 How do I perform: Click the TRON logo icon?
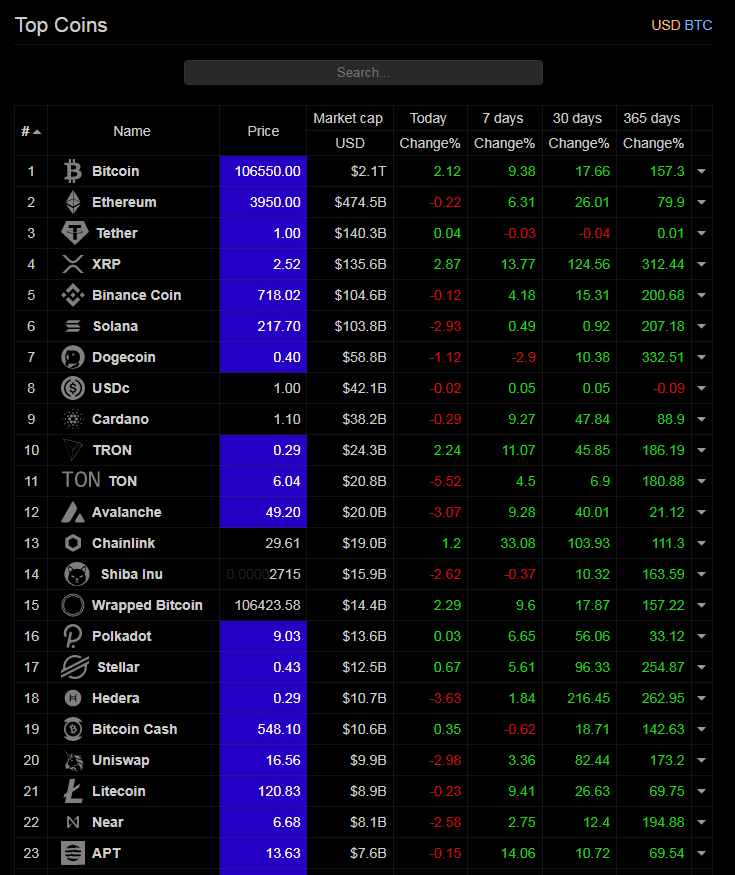[x=73, y=450]
